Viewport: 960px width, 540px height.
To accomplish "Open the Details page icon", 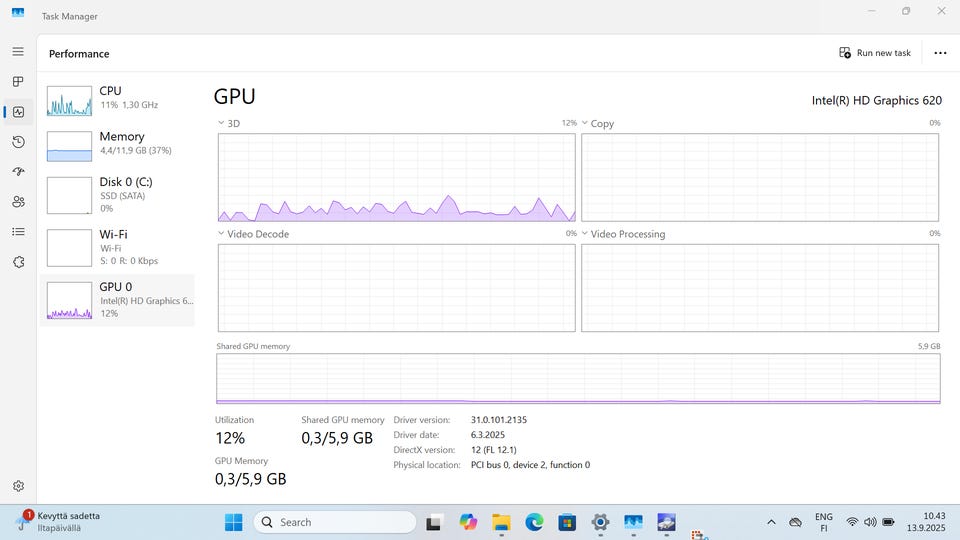I will point(18,231).
